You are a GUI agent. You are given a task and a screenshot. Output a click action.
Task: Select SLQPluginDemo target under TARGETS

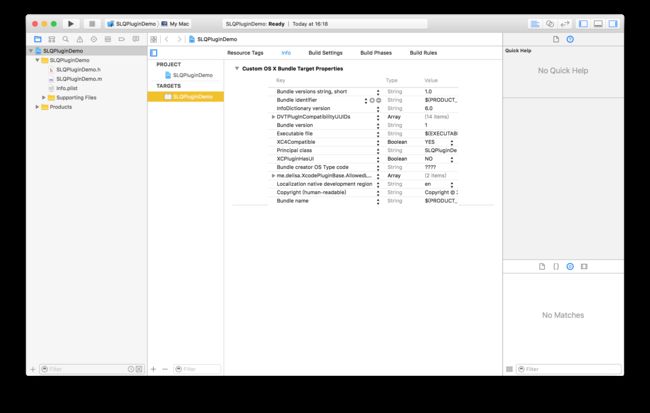(186, 97)
